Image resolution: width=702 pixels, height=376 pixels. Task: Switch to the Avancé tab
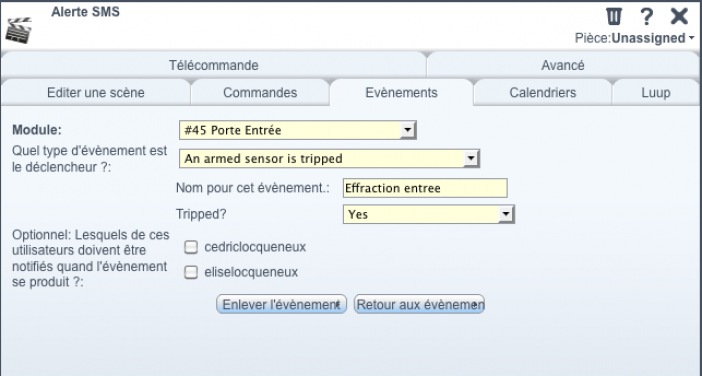click(563, 65)
